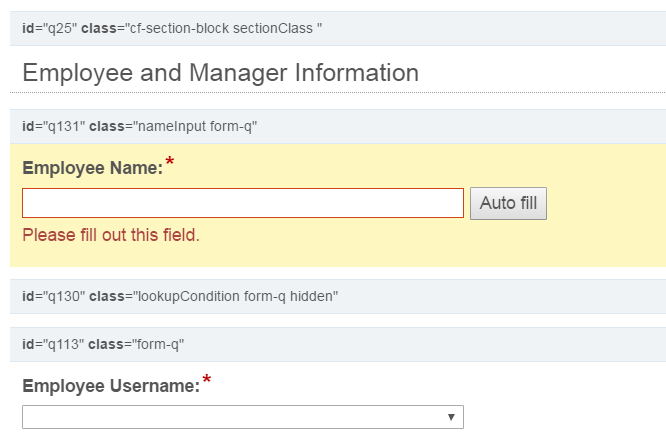Click the empty yellow area below the error message

[338, 256]
